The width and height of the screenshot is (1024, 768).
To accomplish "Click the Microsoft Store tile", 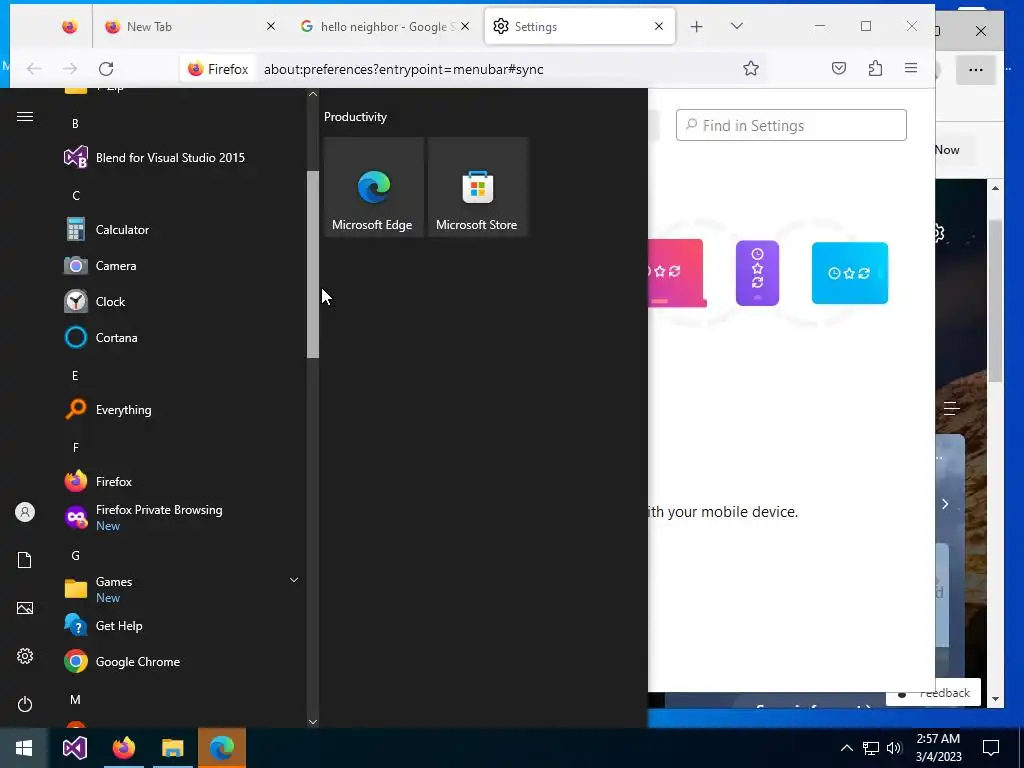I will [x=477, y=187].
